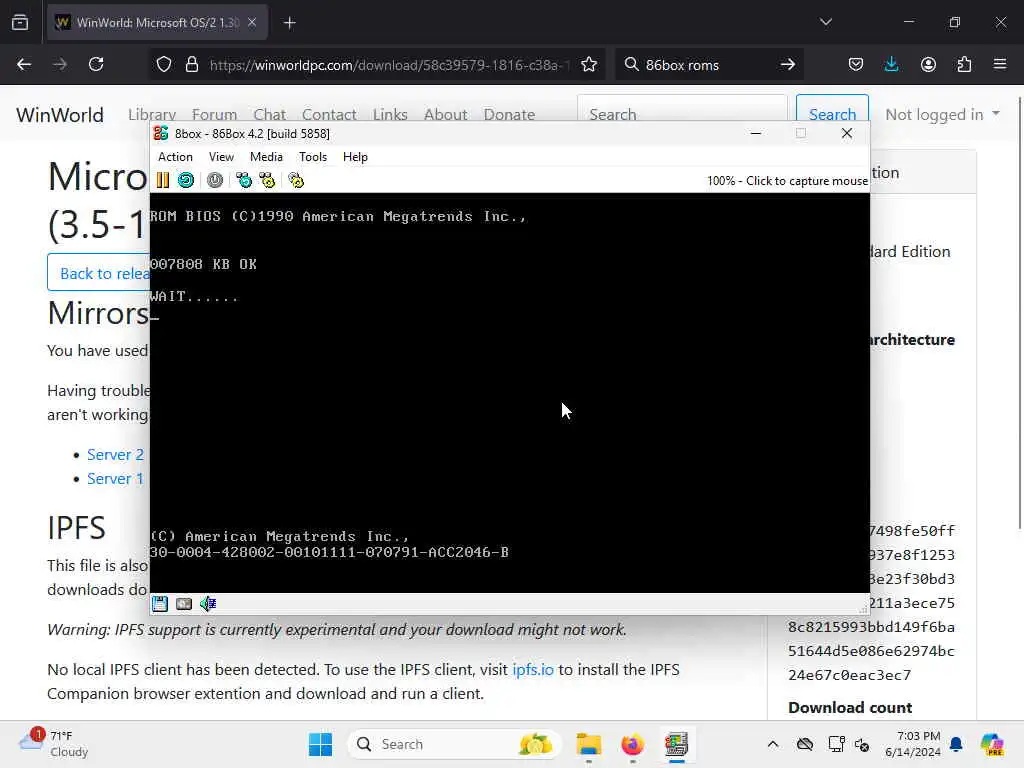
Task: Click the Firefox URL address field
Action: point(389,65)
